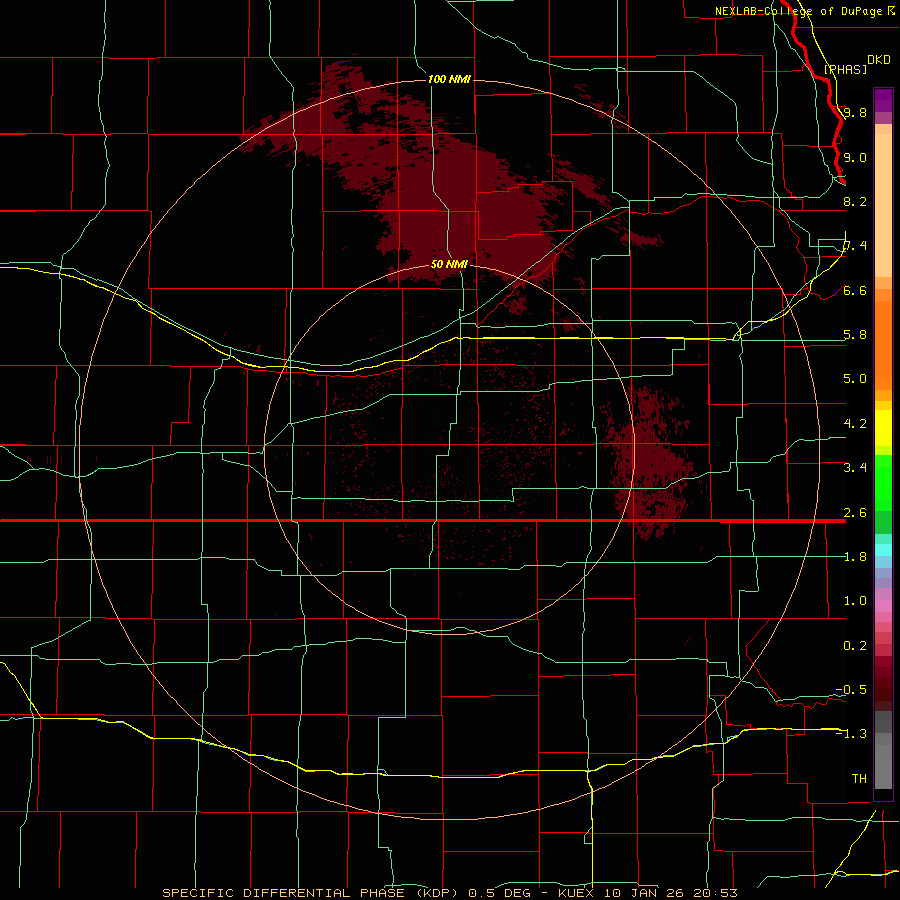Click the purple top segment of the color bar
This screenshot has height=900, width=900.
point(883,100)
